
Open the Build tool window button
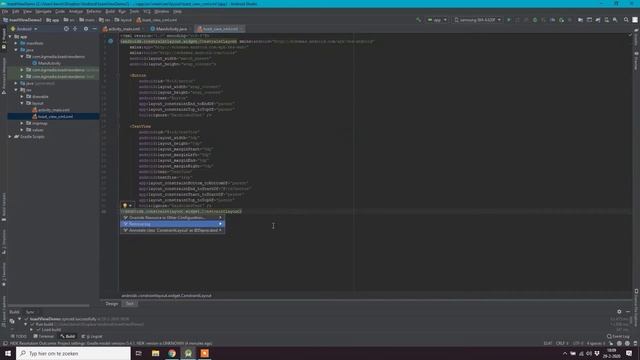[x=68, y=337]
